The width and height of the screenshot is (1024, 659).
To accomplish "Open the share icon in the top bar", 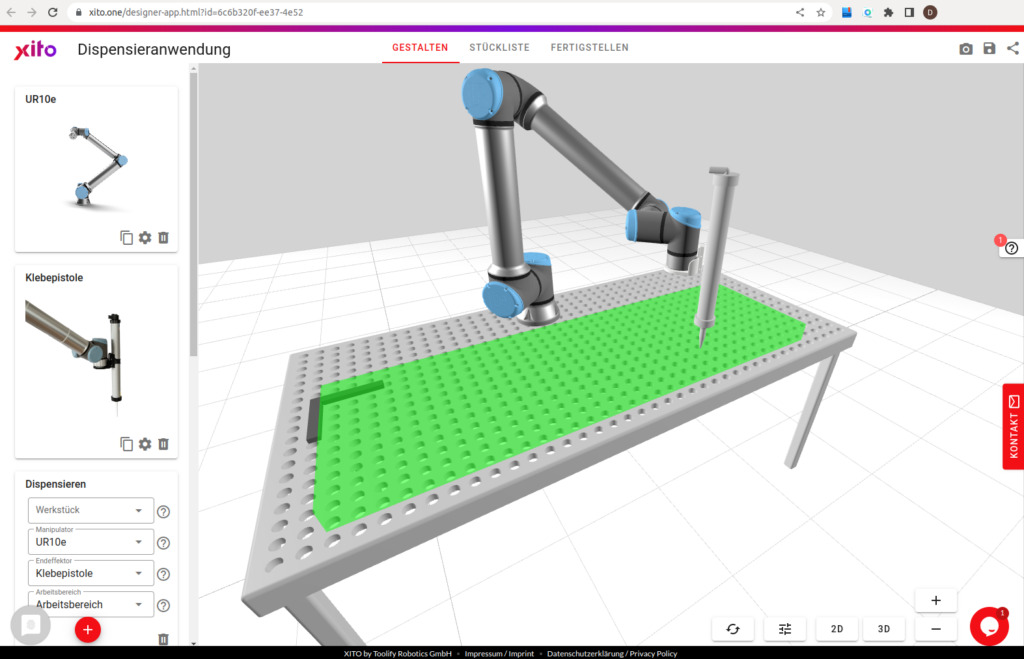I will point(1013,47).
